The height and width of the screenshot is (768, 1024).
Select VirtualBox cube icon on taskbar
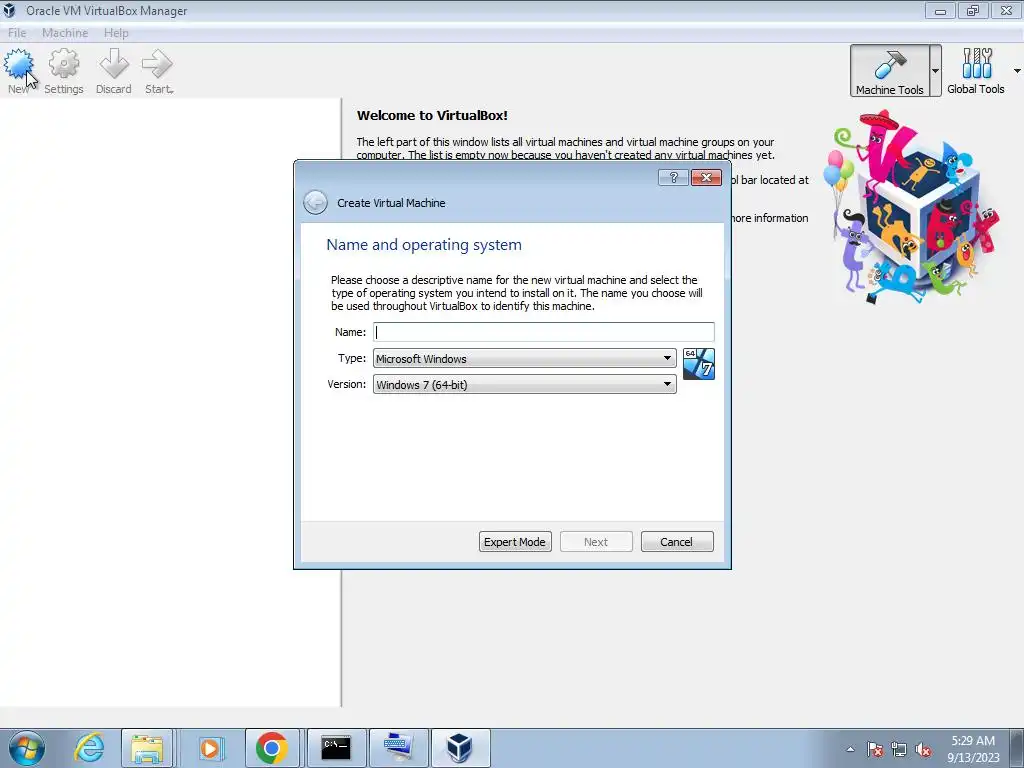tap(460, 748)
